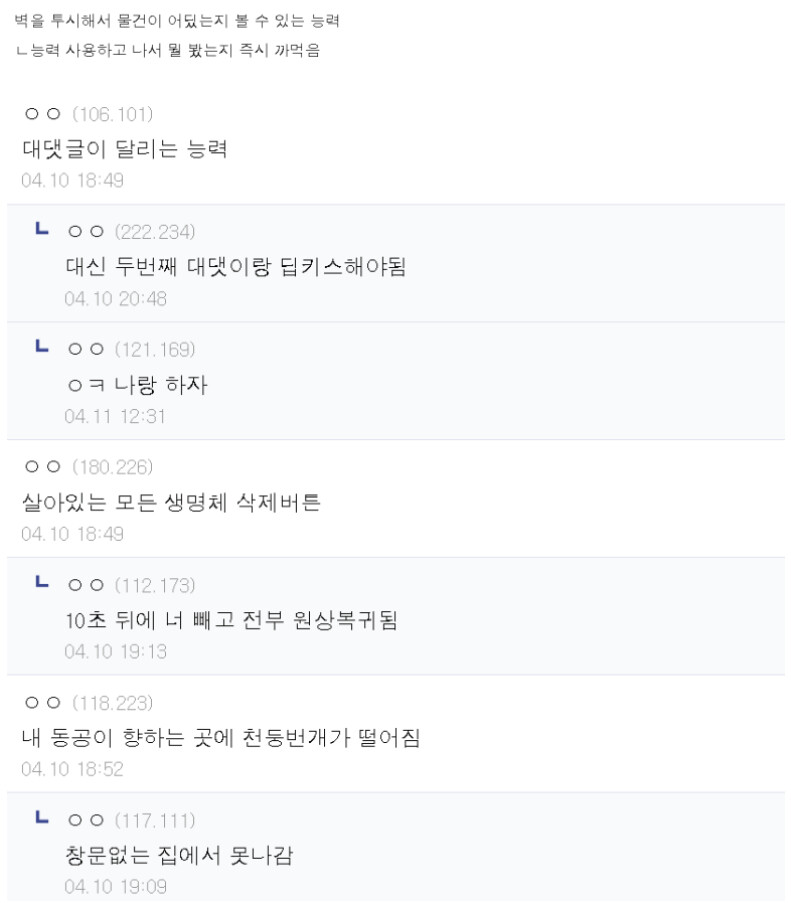The width and height of the screenshot is (791, 903).
Task: Click the reply arrow icon beside user 121.169
Action: pos(42,347)
